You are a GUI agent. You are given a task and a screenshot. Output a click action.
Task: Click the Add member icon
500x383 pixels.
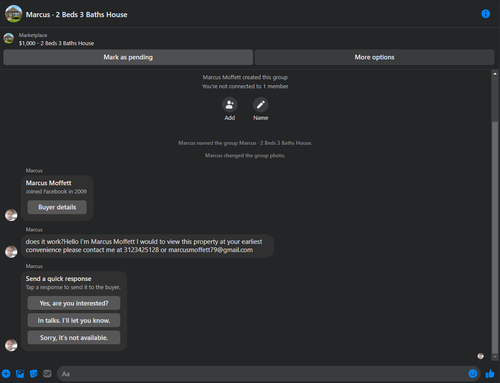click(230, 105)
